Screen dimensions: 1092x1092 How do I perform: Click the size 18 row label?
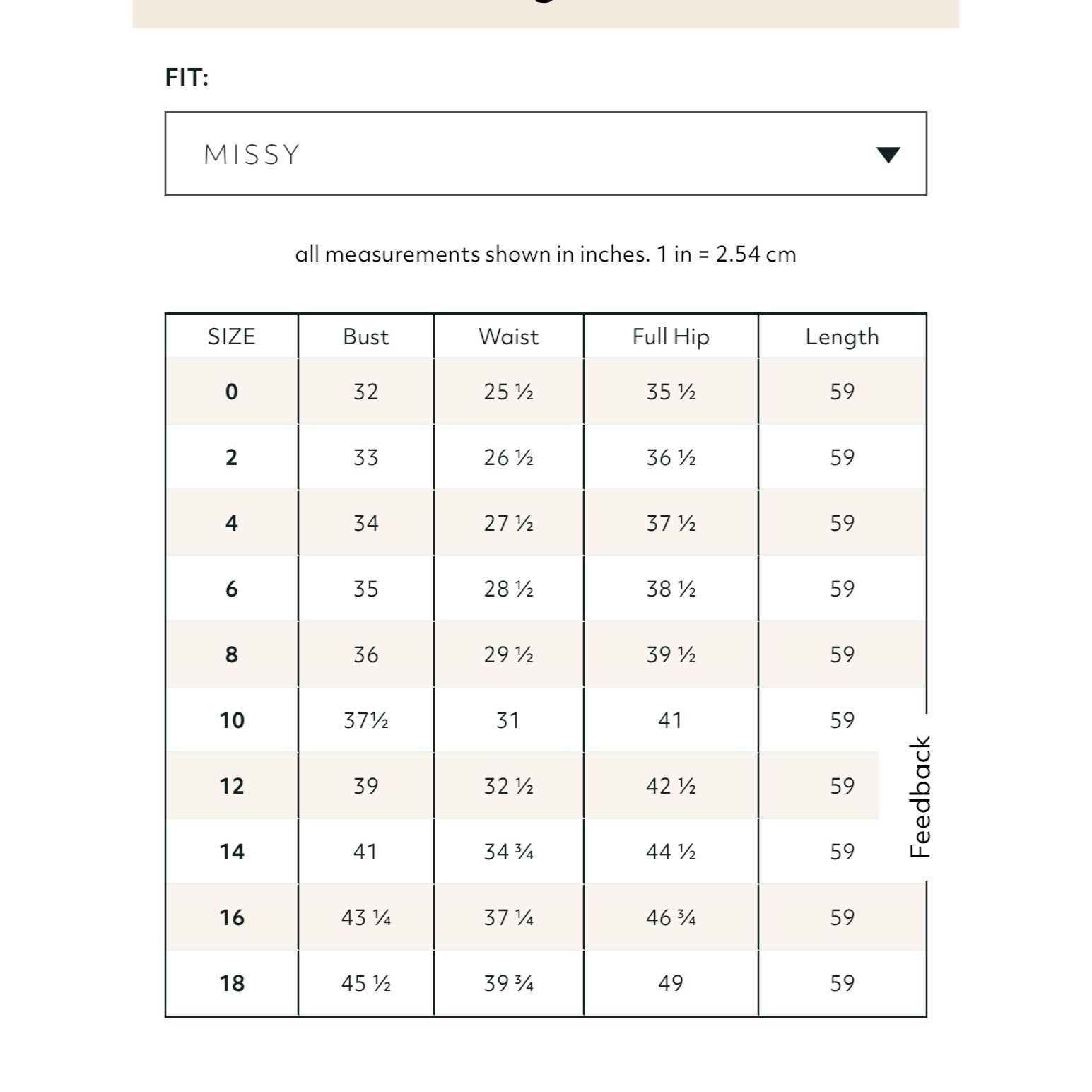coord(232,983)
